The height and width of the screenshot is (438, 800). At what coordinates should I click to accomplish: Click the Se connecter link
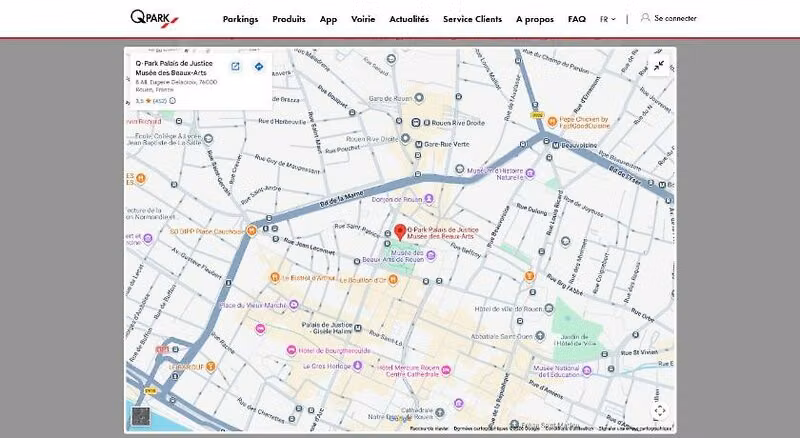675,18
